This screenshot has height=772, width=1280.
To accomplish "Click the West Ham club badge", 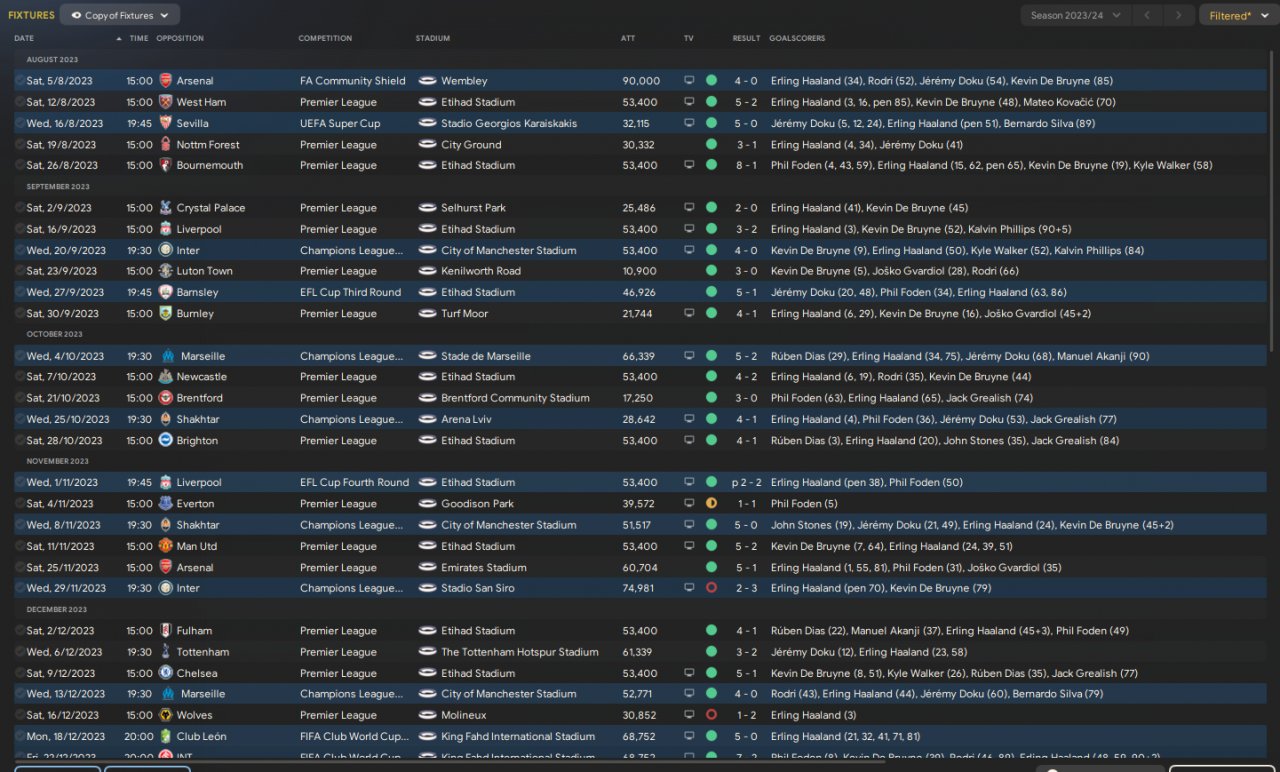I will 166,102.
